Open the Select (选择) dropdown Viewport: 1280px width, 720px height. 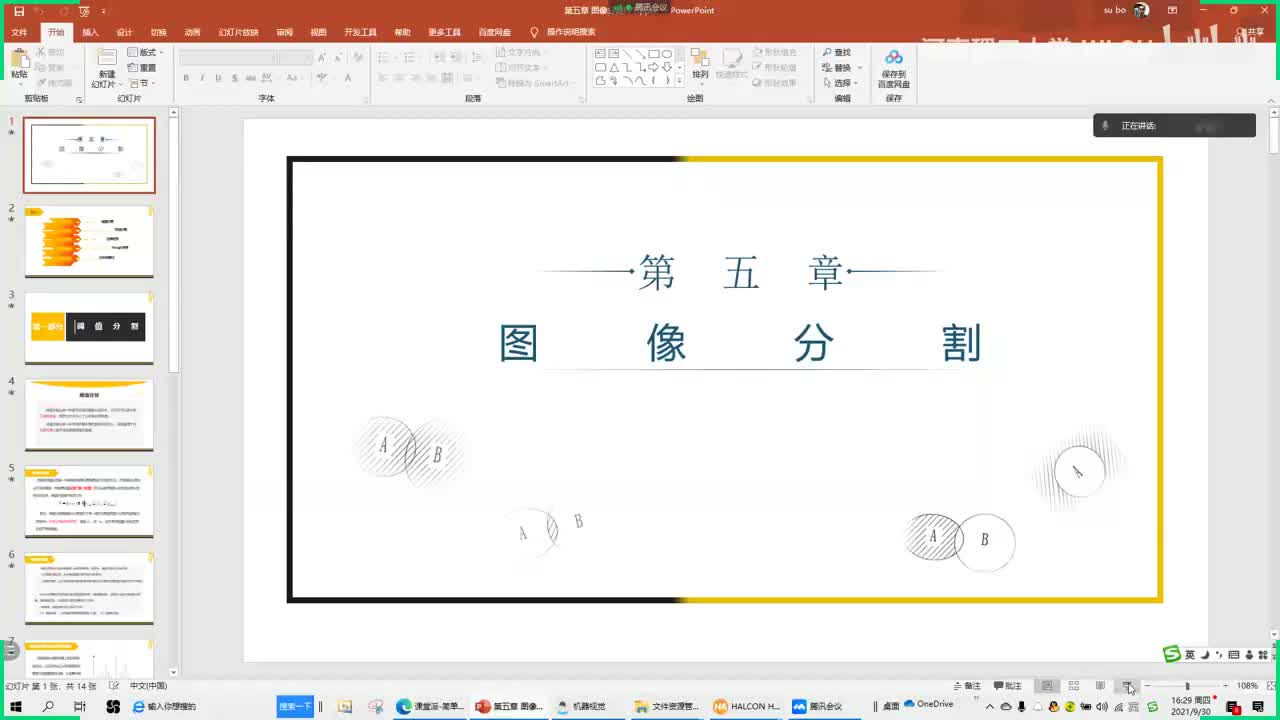click(840, 84)
